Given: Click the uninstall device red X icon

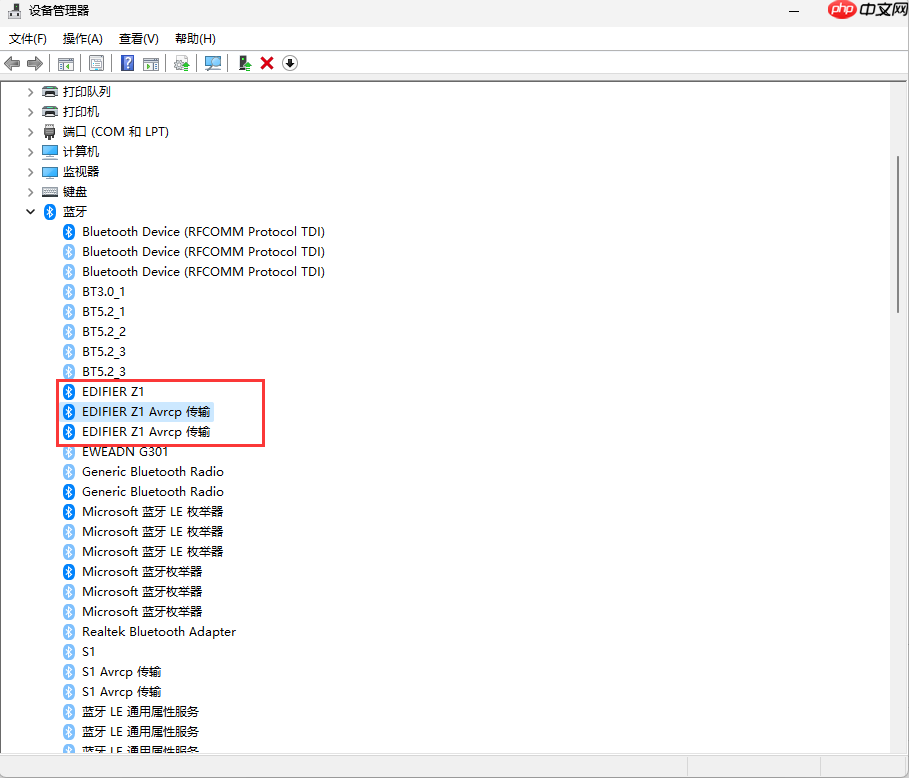Looking at the screenshot, I should (x=266, y=63).
